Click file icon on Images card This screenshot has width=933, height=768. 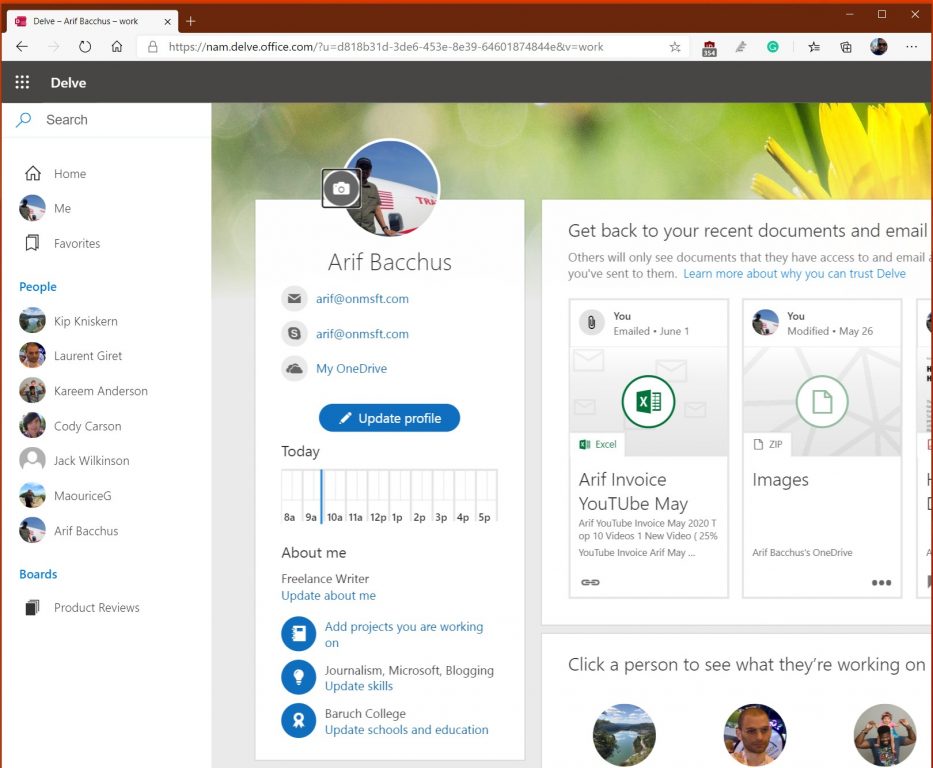tap(822, 402)
